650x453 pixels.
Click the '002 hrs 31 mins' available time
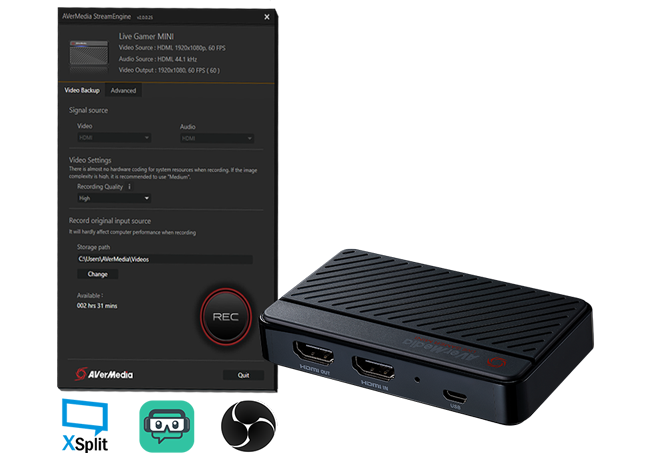[x=97, y=306]
